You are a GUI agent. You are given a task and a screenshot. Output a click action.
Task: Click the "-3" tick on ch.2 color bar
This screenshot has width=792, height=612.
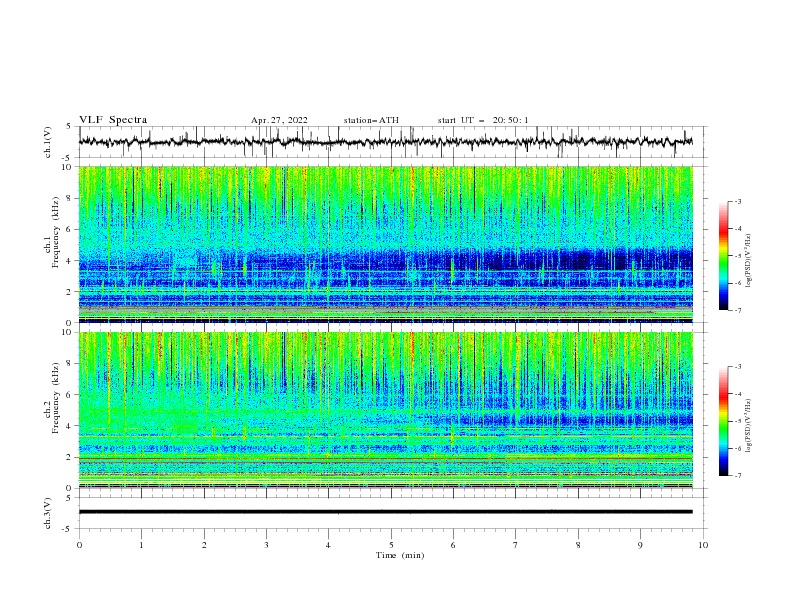(738, 367)
